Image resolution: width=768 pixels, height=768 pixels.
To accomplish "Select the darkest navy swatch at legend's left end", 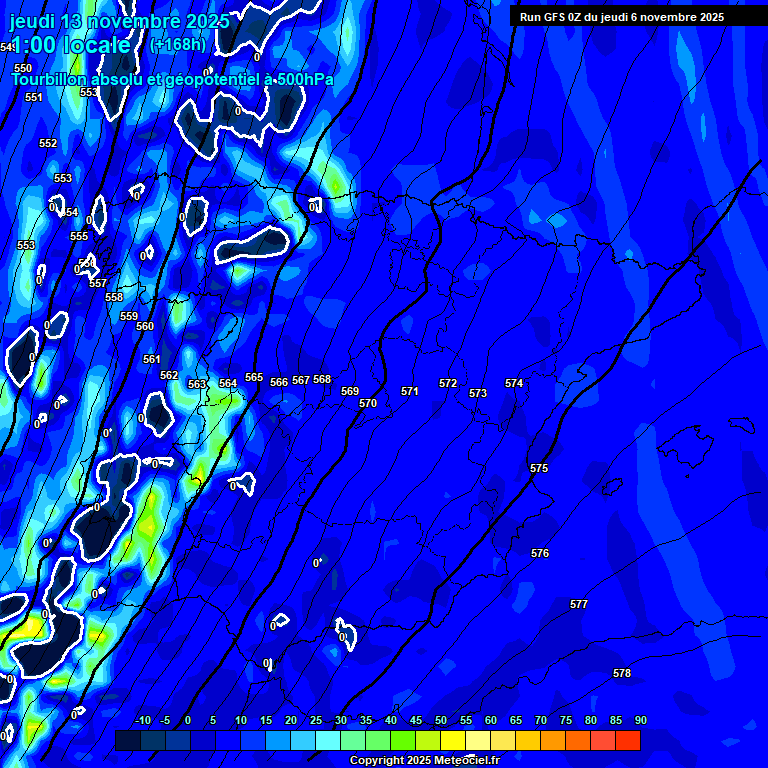I will 128,740.
